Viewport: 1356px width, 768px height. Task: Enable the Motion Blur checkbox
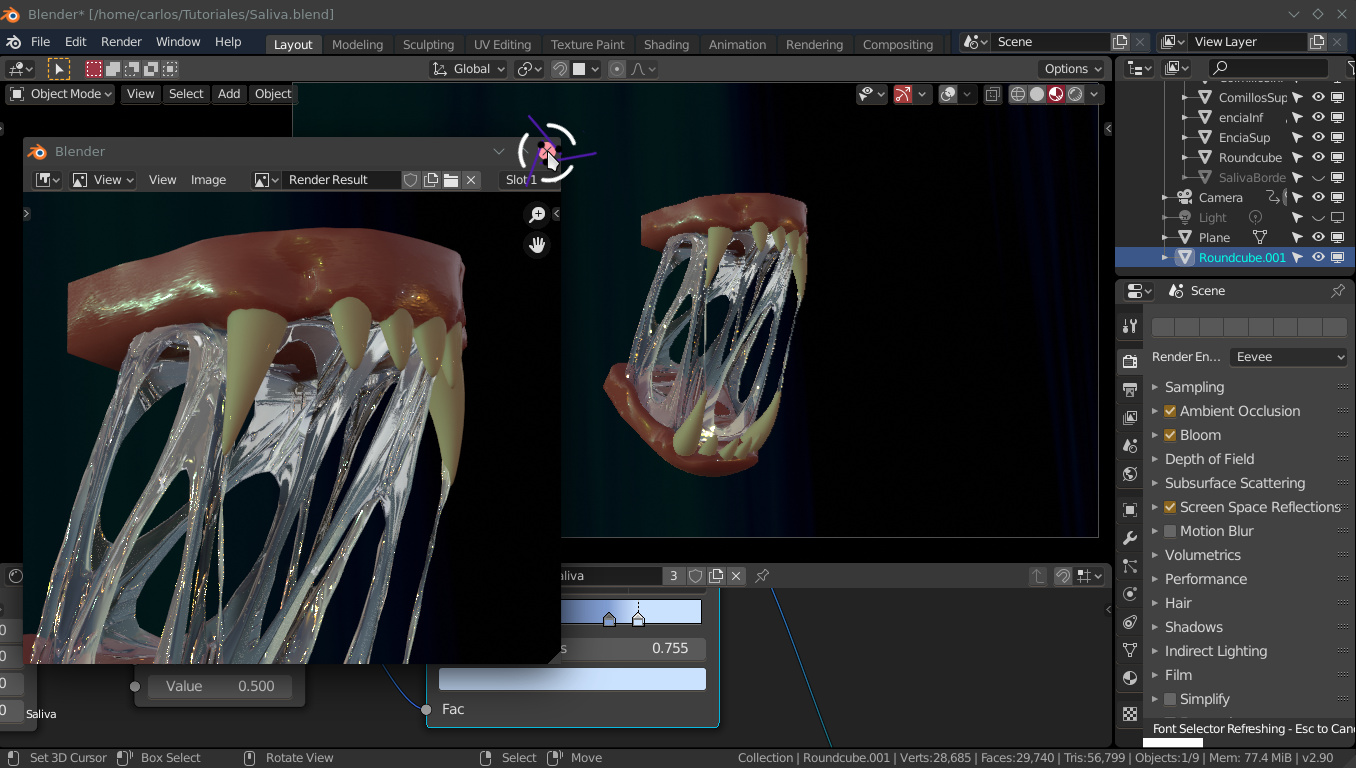(x=1170, y=531)
